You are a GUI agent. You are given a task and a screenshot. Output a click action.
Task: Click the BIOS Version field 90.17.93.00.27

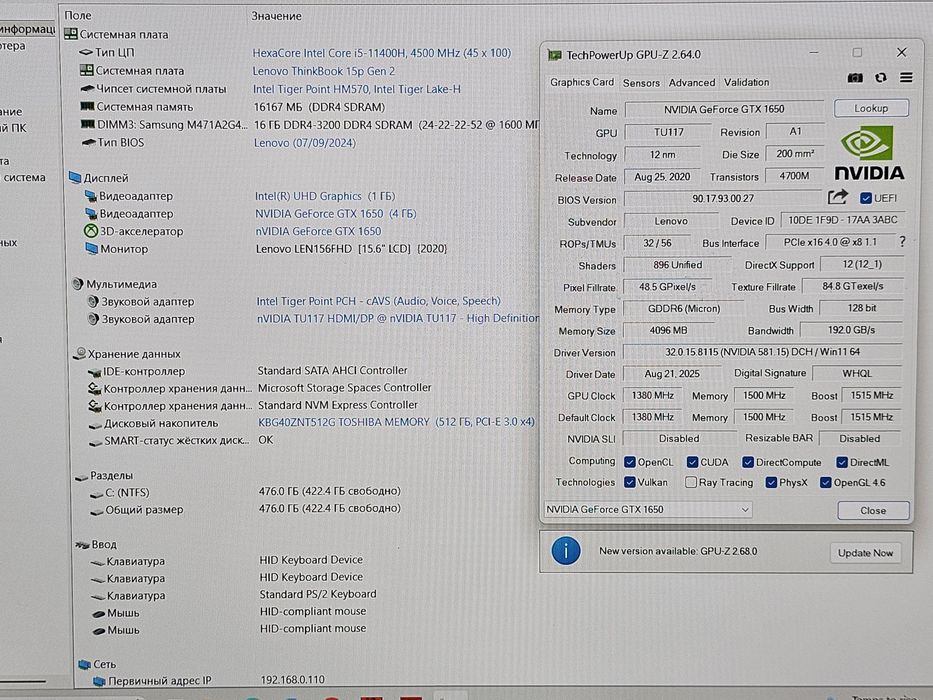[x=722, y=198]
